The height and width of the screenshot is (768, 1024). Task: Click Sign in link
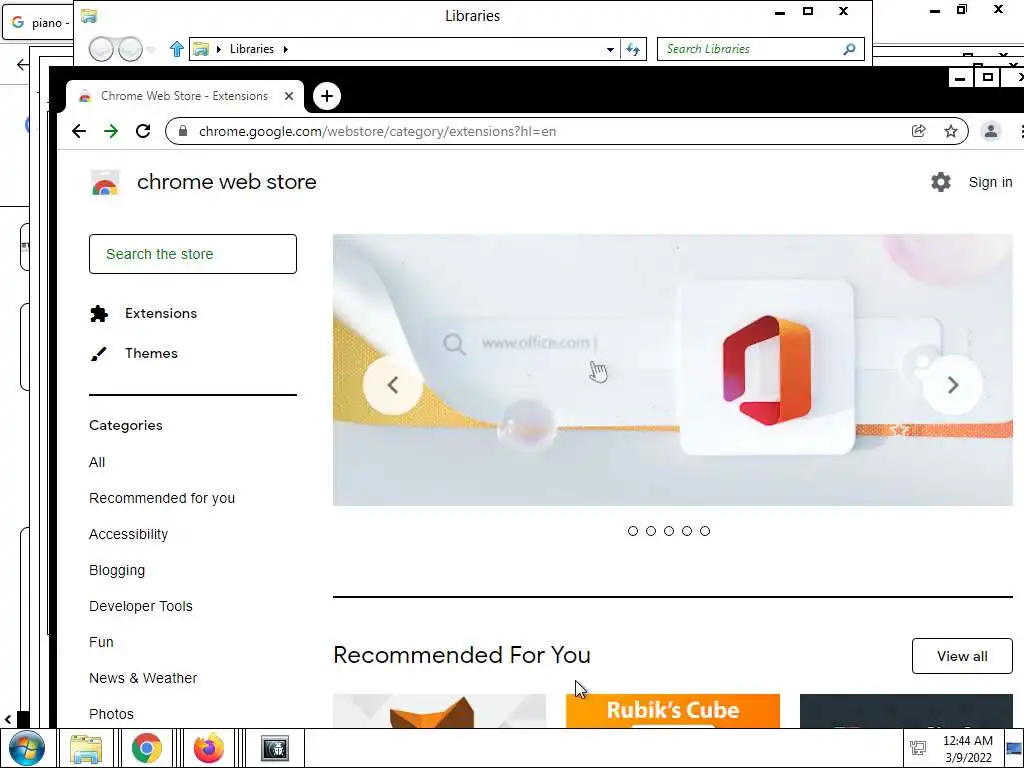[990, 182]
